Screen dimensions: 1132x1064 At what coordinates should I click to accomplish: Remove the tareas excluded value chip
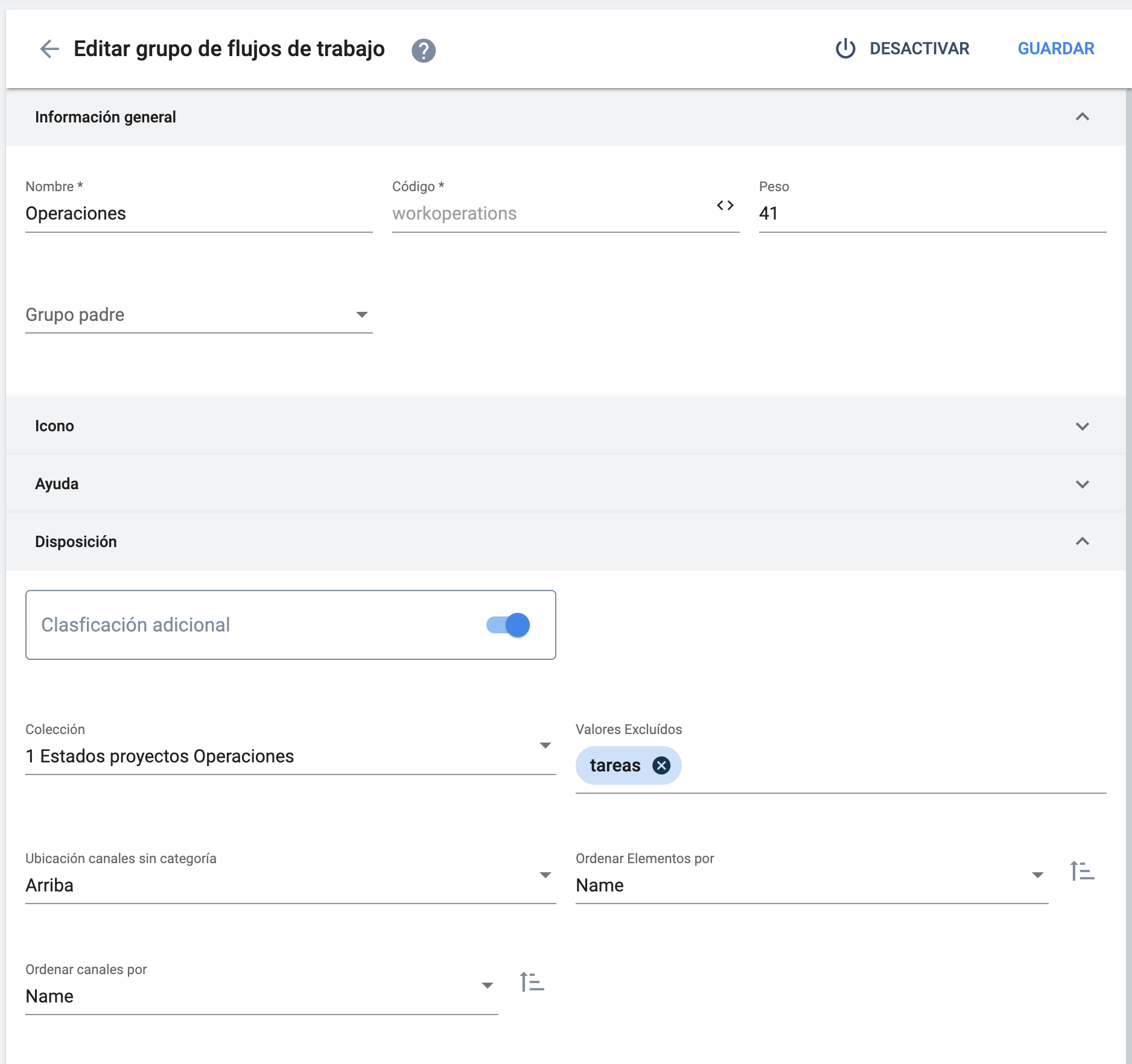tap(662, 765)
